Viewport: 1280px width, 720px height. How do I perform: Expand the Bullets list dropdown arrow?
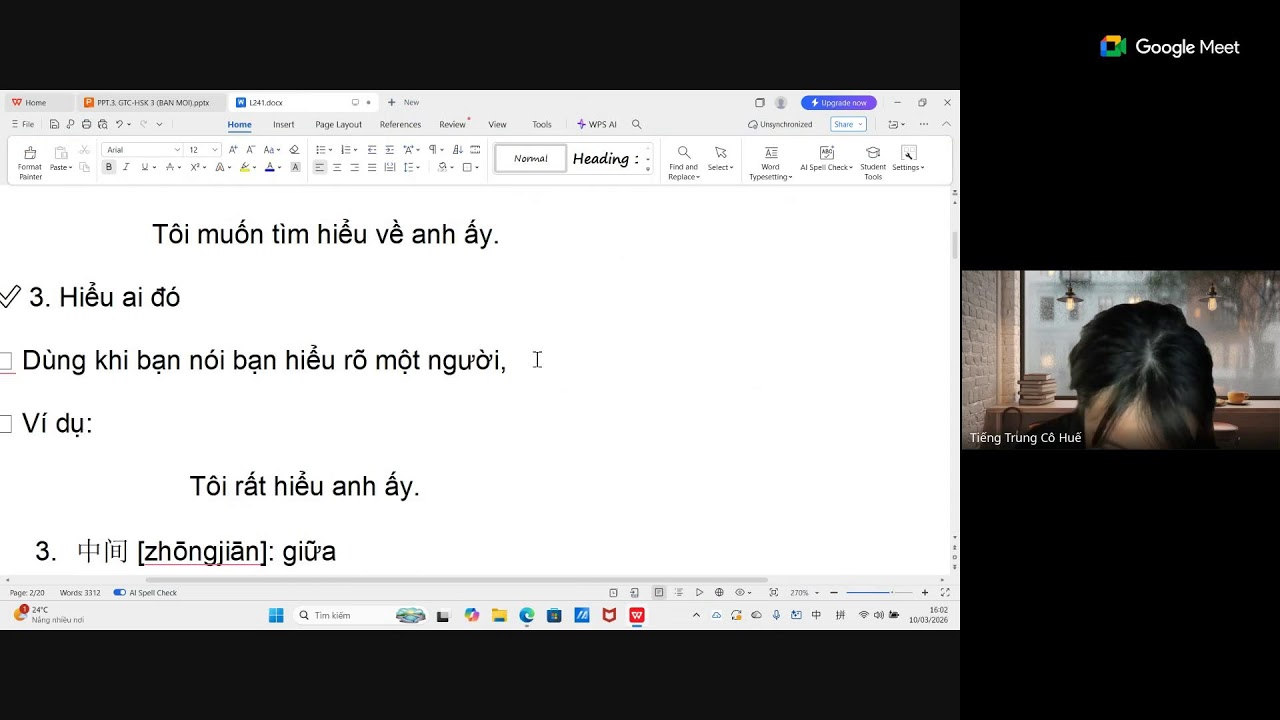coord(329,150)
